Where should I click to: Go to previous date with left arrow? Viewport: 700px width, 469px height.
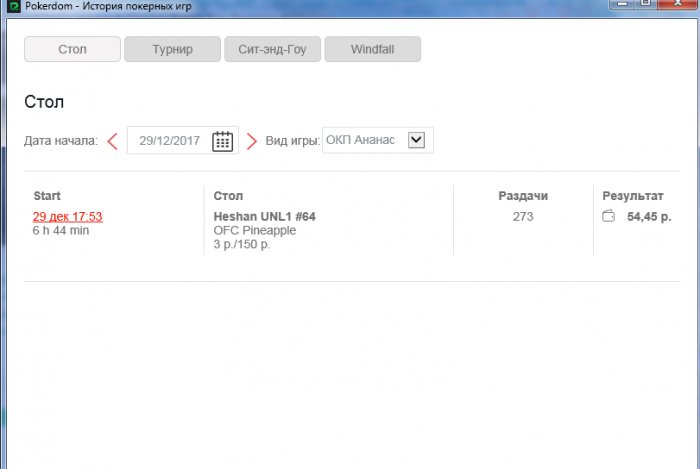(112, 141)
